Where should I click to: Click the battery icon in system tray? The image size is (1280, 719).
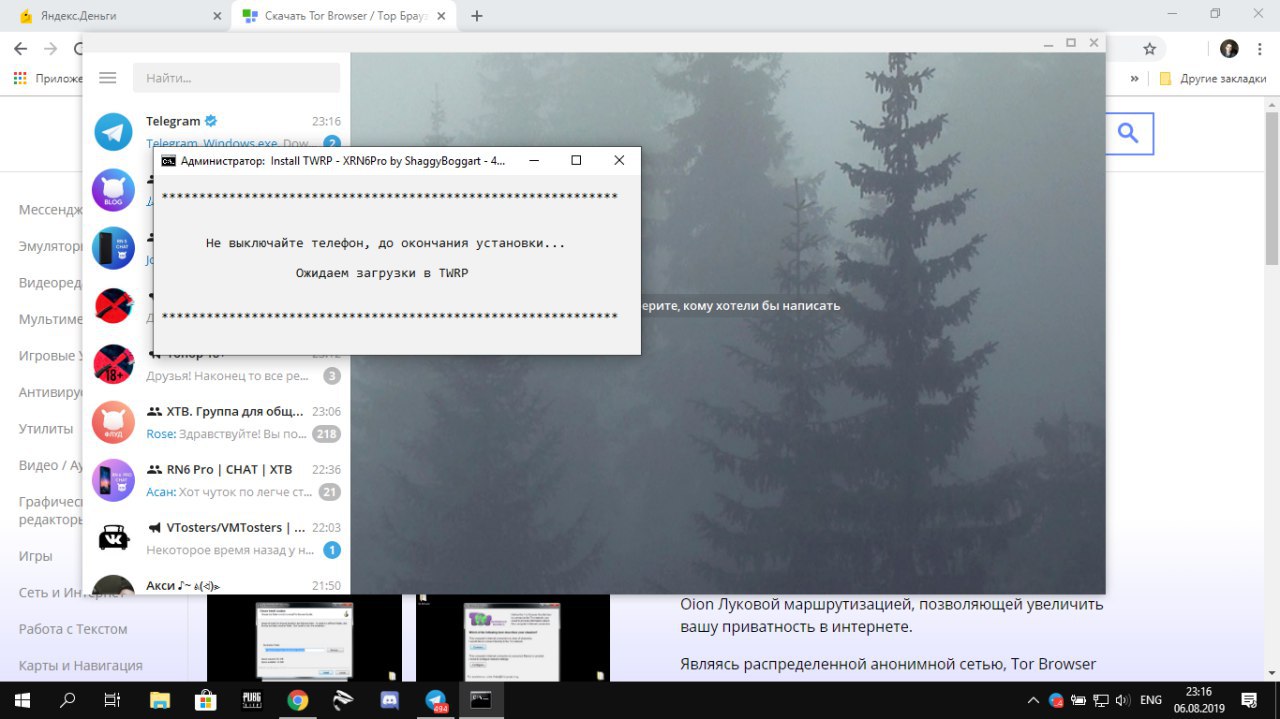(x=1080, y=700)
